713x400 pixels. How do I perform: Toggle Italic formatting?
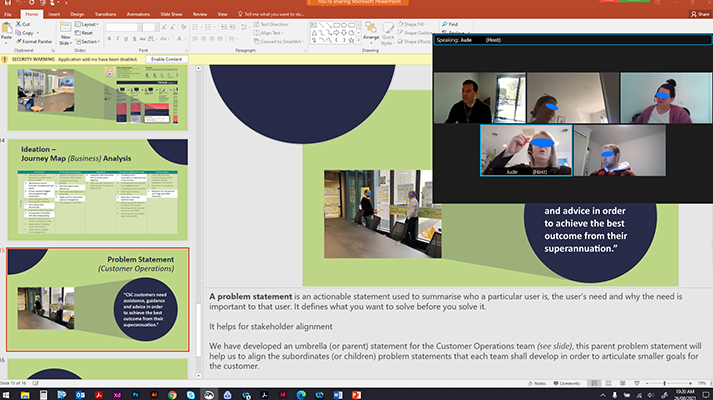coord(117,39)
